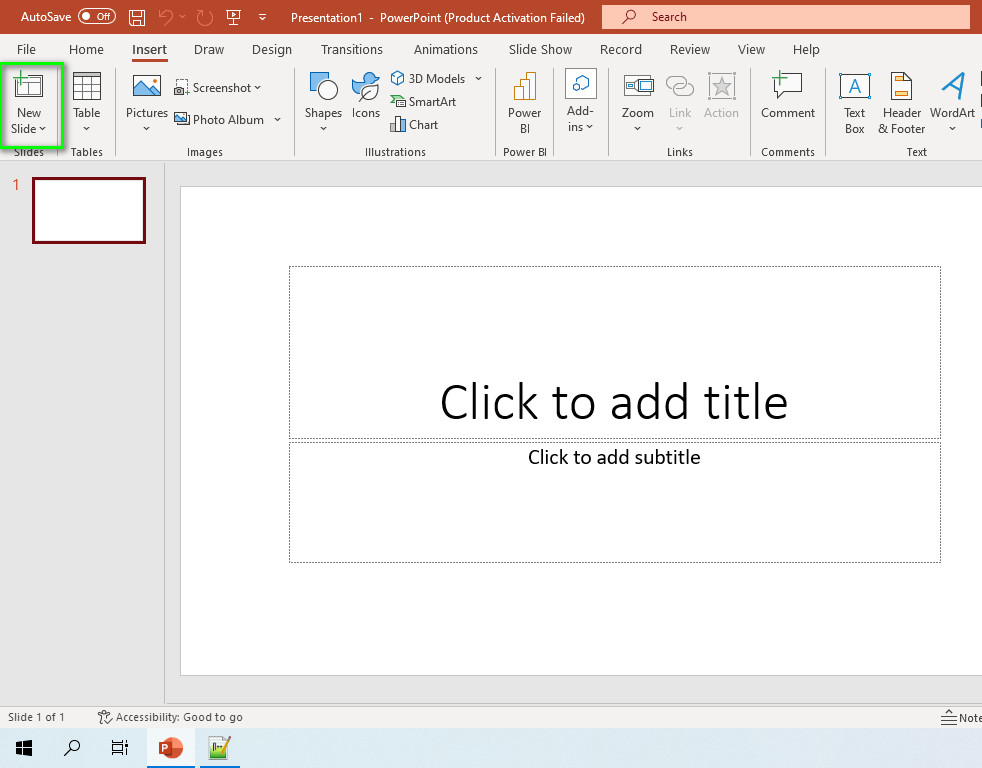Select slide 1 thumbnail
Viewport: 982px width, 768px height.
[x=89, y=210]
